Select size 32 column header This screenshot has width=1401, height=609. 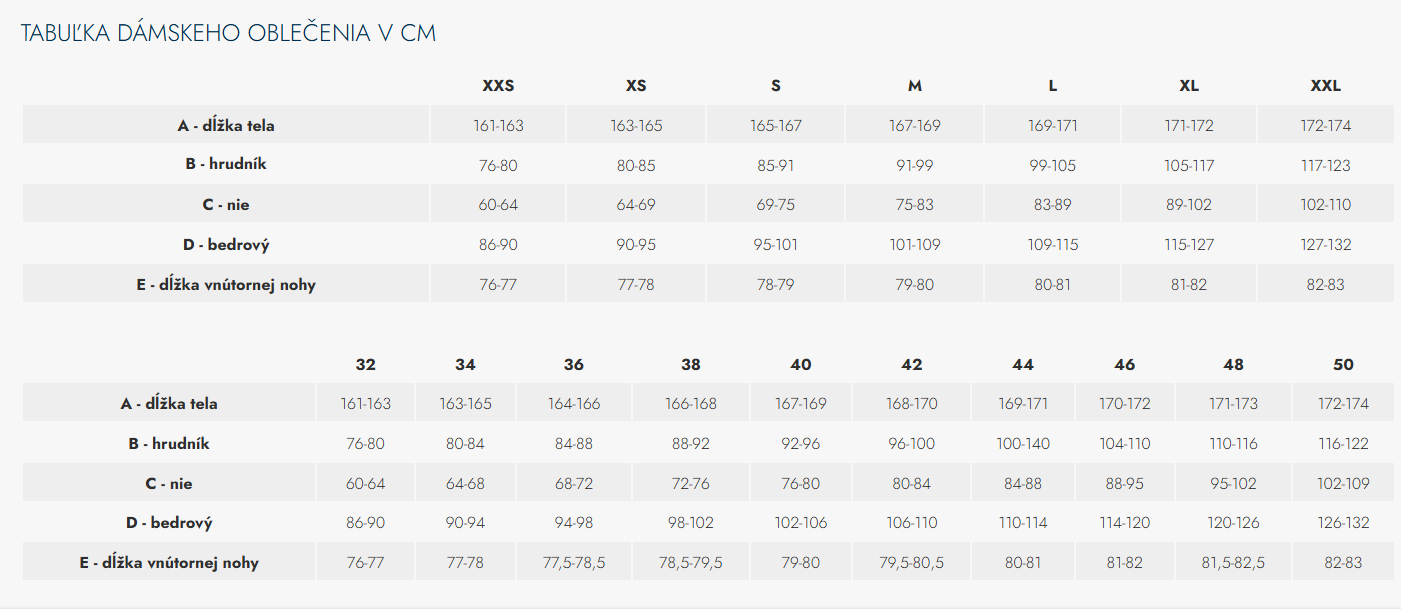(x=365, y=365)
